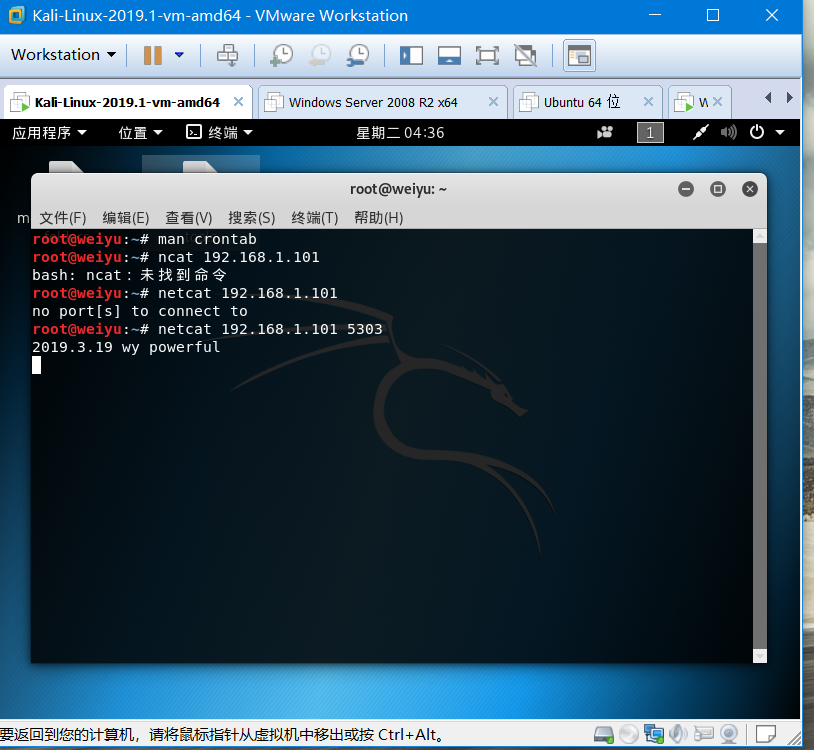The height and width of the screenshot is (750, 814).
Task: Take a snapshot of the VM
Action: 282,55
